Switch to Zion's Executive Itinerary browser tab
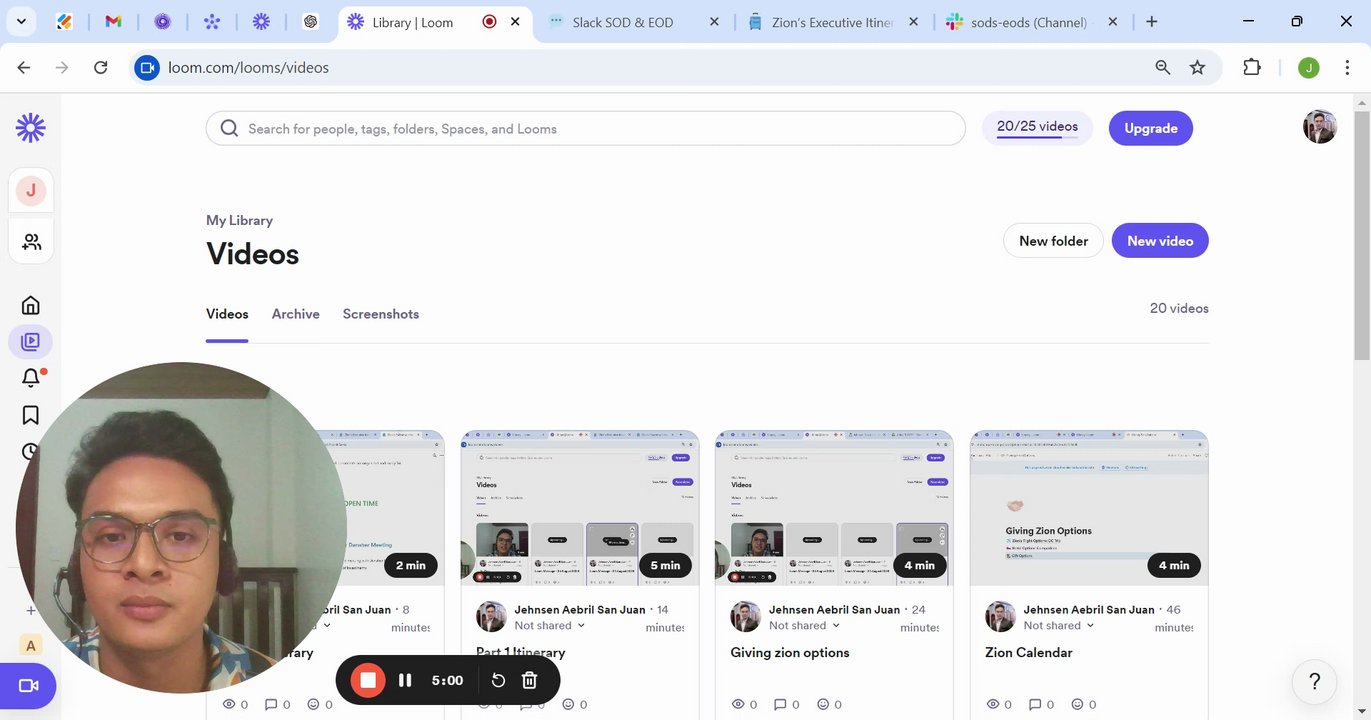The image size is (1371, 720). (x=832, y=22)
